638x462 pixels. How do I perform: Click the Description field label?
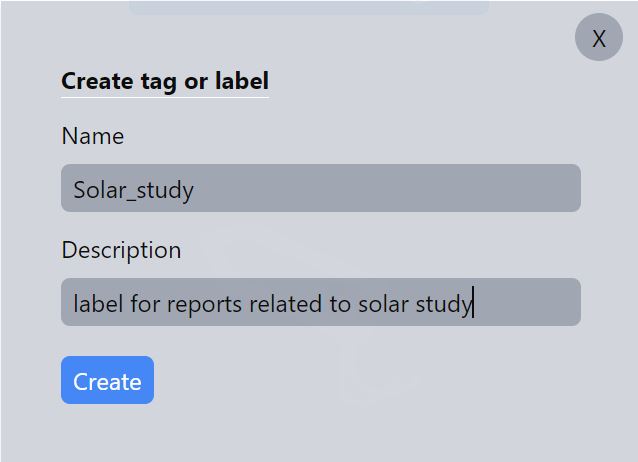point(121,250)
